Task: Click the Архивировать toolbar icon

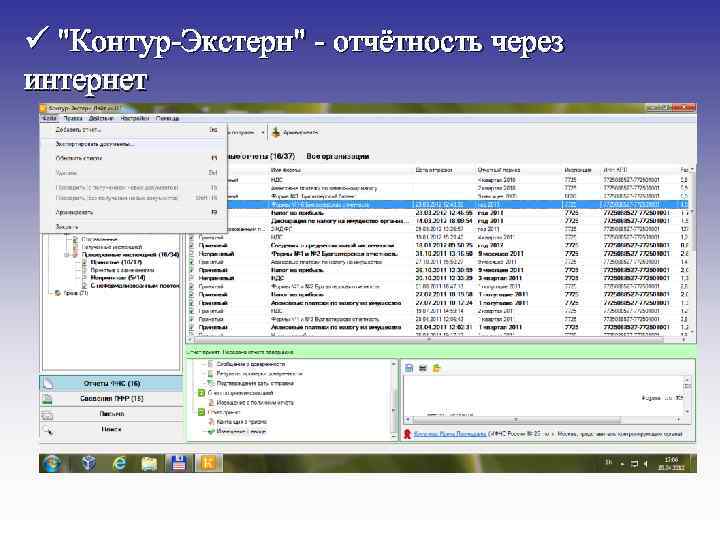Action: point(276,132)
